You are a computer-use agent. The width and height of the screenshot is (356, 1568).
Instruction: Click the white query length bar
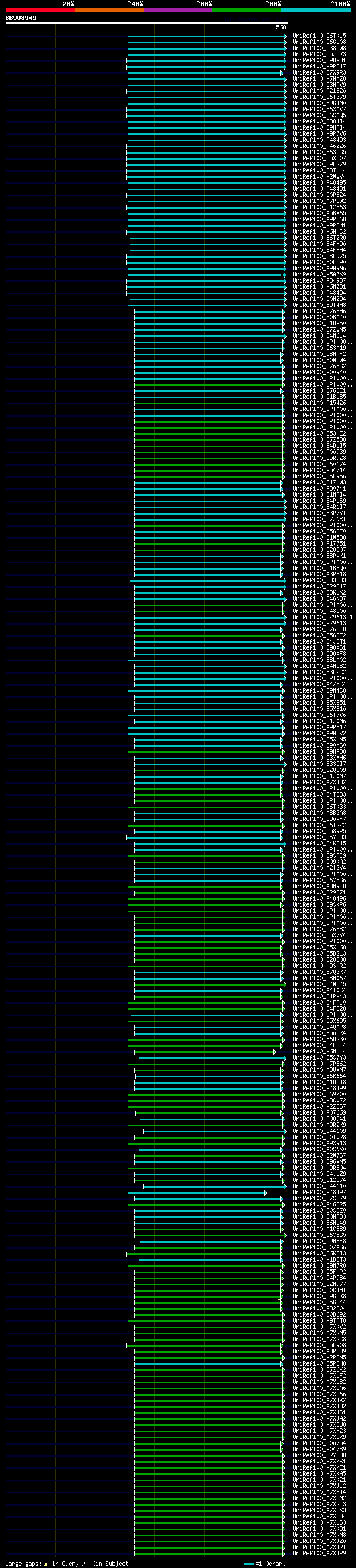[x=147, y=23]
